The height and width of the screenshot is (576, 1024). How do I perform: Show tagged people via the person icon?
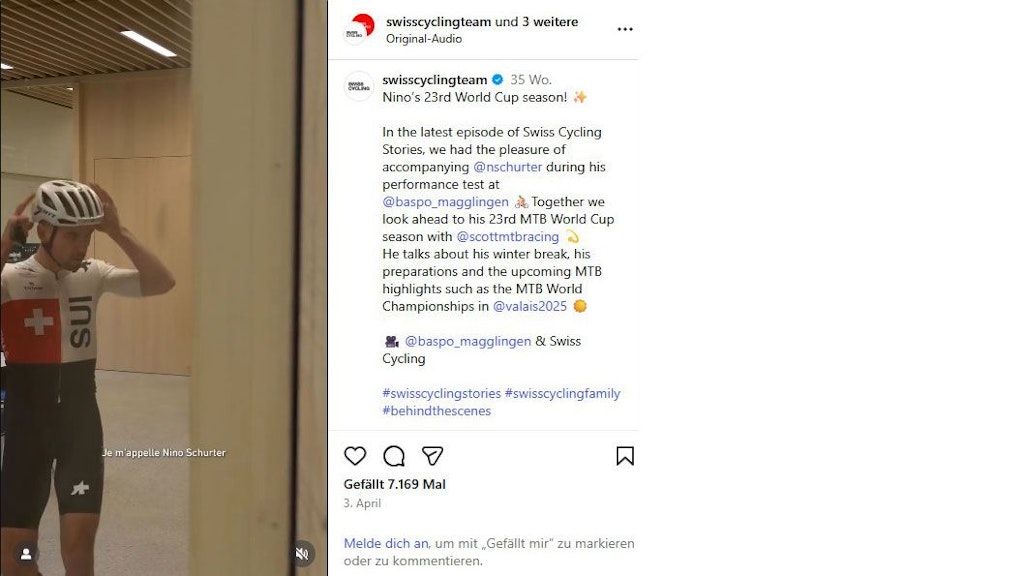(26, 554)
